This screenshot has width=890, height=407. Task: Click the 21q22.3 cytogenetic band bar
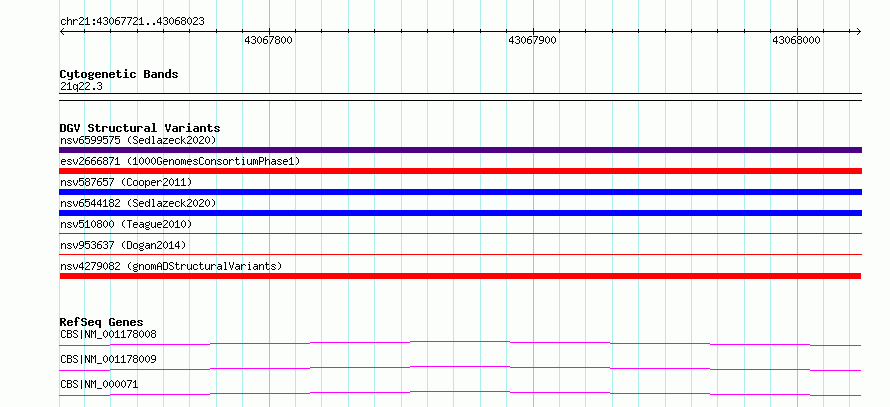click(460, 97)
